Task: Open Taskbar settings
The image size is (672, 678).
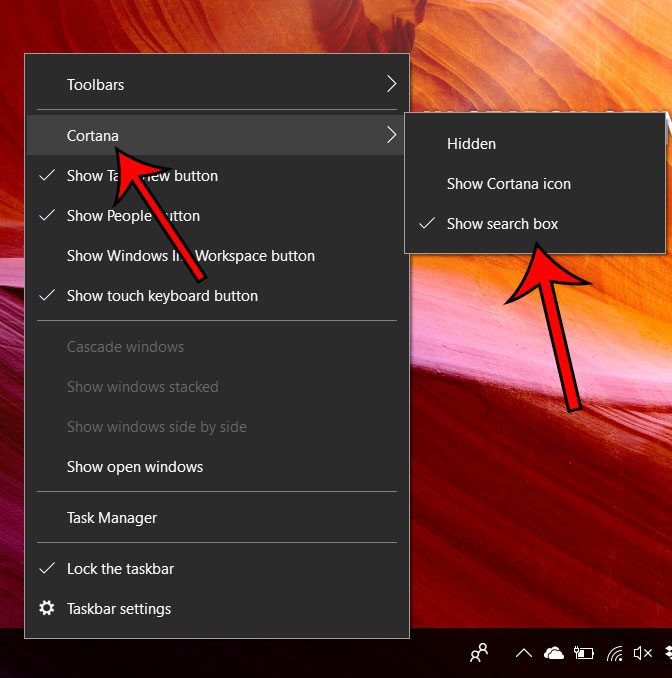Action: tap(119, 609)
